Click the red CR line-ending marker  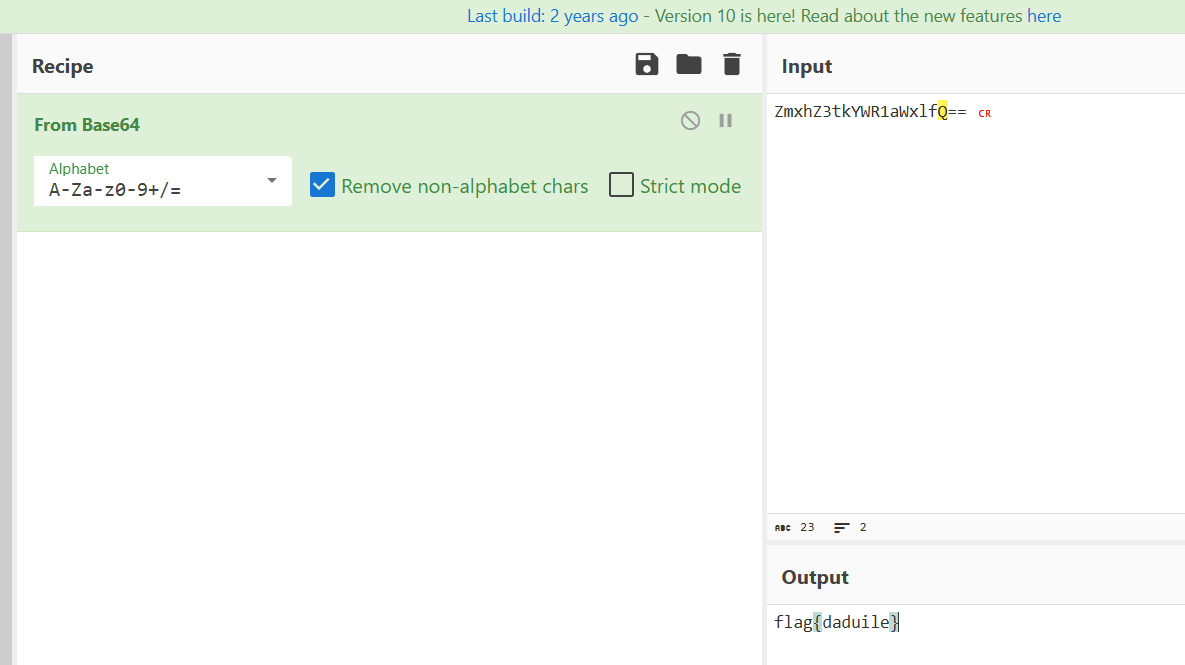(x=984, y=113)
